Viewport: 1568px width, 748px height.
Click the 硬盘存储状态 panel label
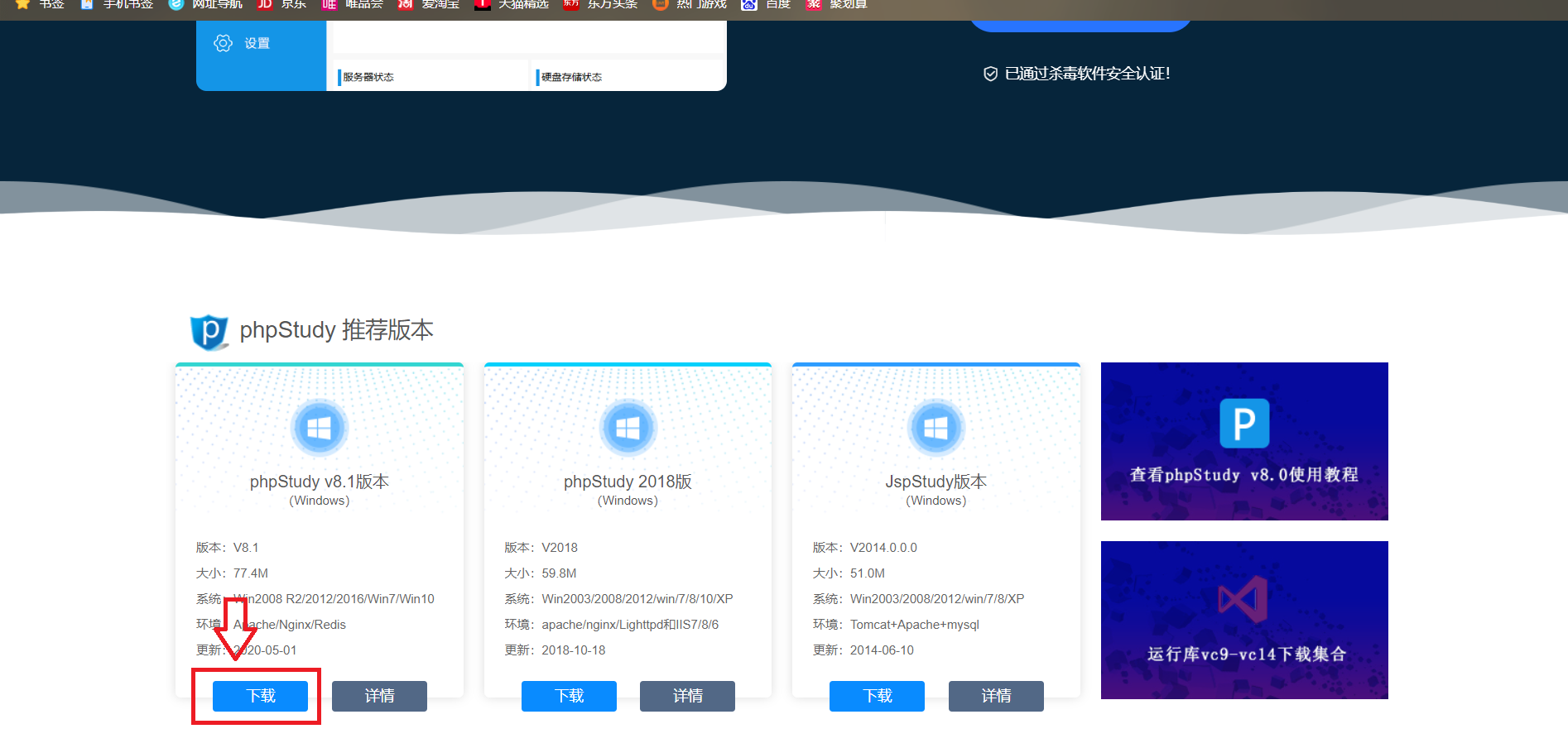click(571, 77)
